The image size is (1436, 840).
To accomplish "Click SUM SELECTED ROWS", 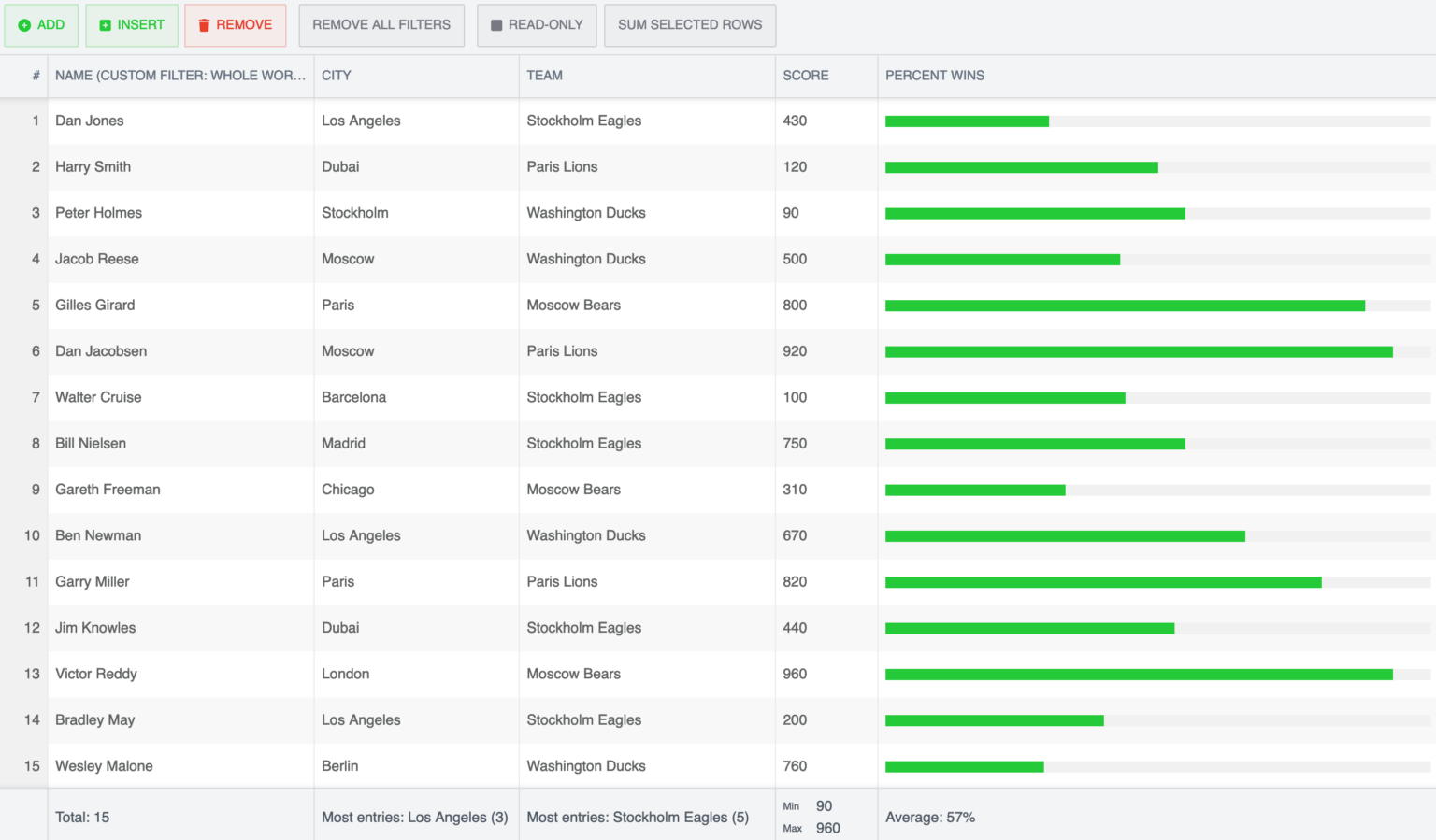I will (690, 25).
